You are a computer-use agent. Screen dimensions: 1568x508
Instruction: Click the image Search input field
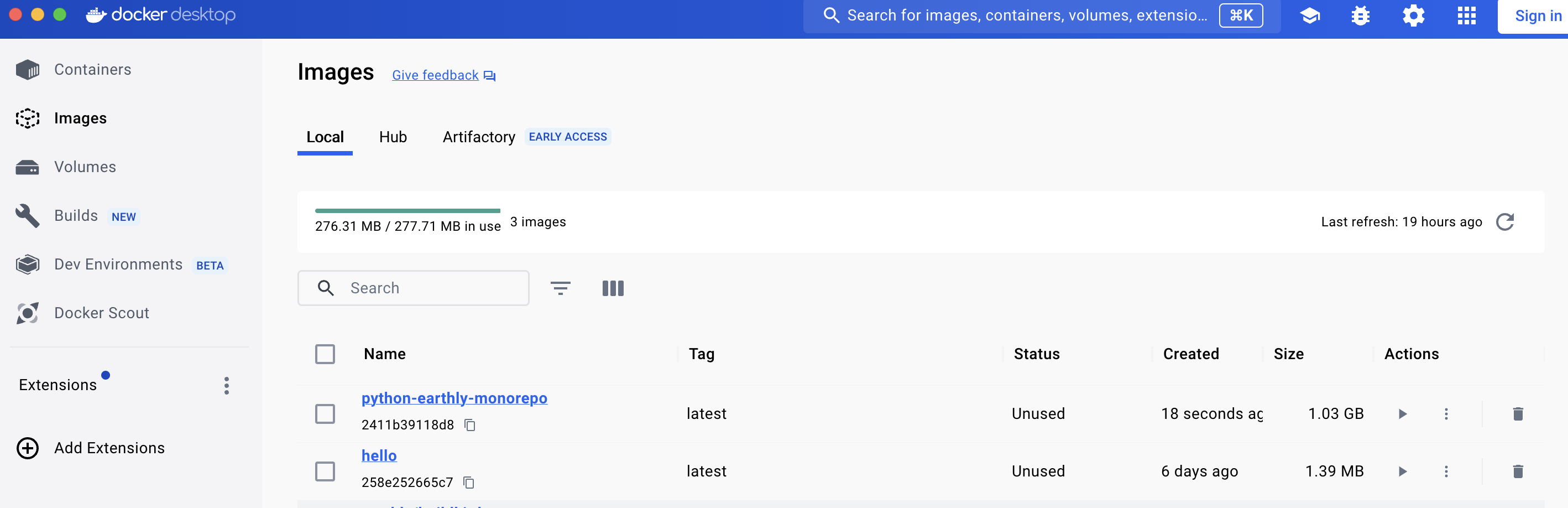(x=426, y=288)
